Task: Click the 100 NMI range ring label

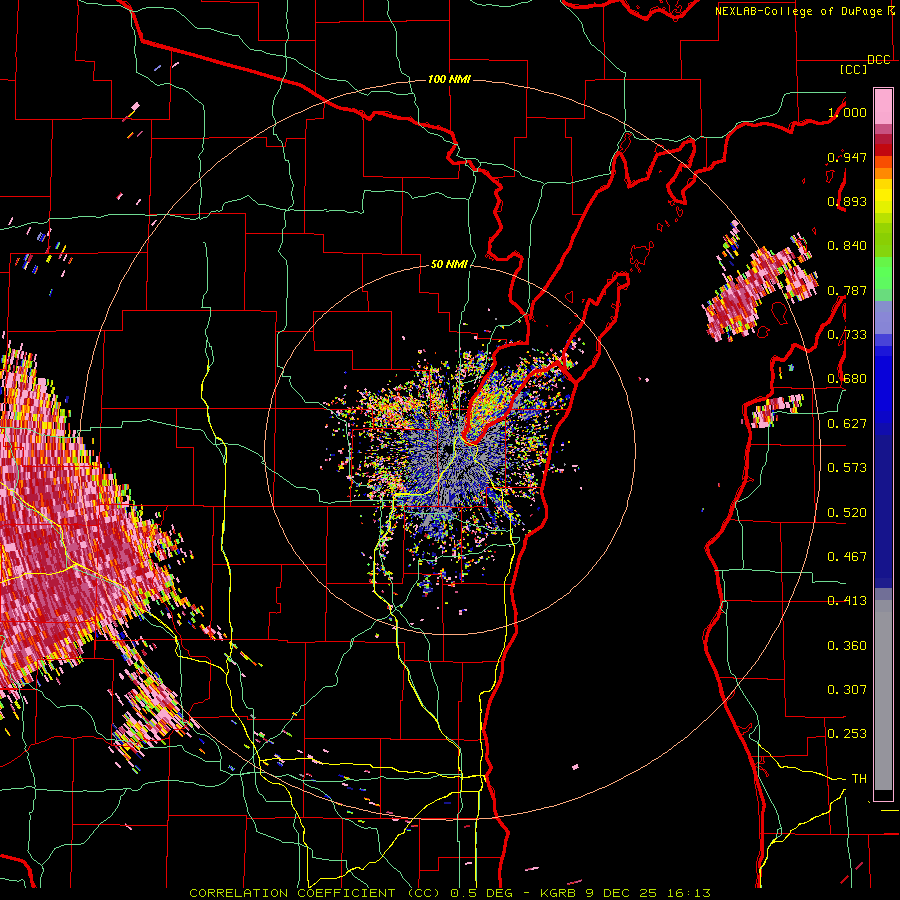Action: pyautogui.click(x=449, y=79)
